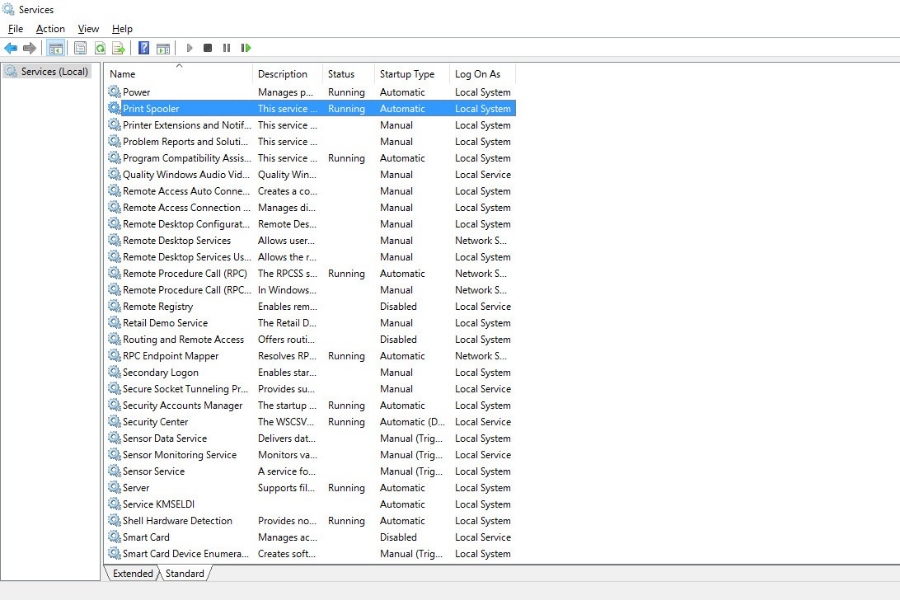
Task: Open the blue Help question-mark icon
Action: tap(144, 48)
